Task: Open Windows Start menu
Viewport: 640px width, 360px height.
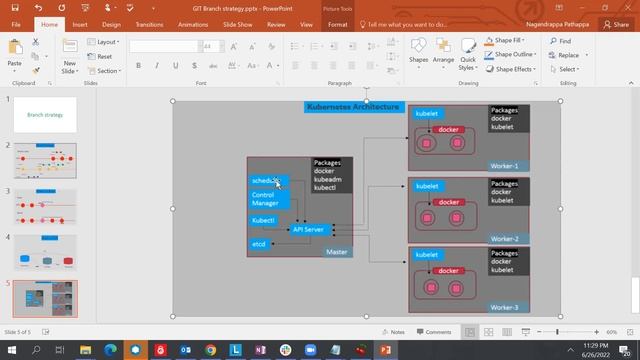Action: [12, 350]
